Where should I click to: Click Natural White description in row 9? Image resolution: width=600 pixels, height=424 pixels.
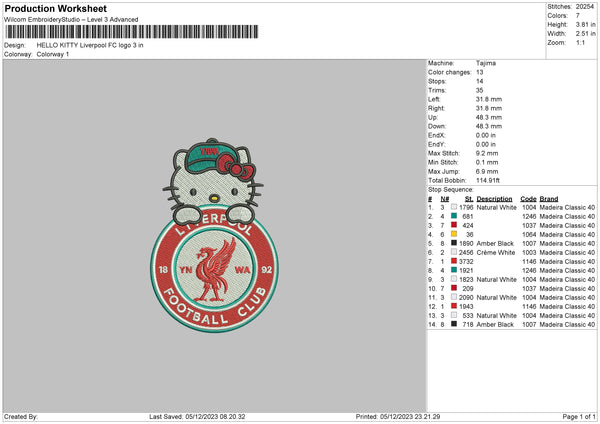point(497,279)
